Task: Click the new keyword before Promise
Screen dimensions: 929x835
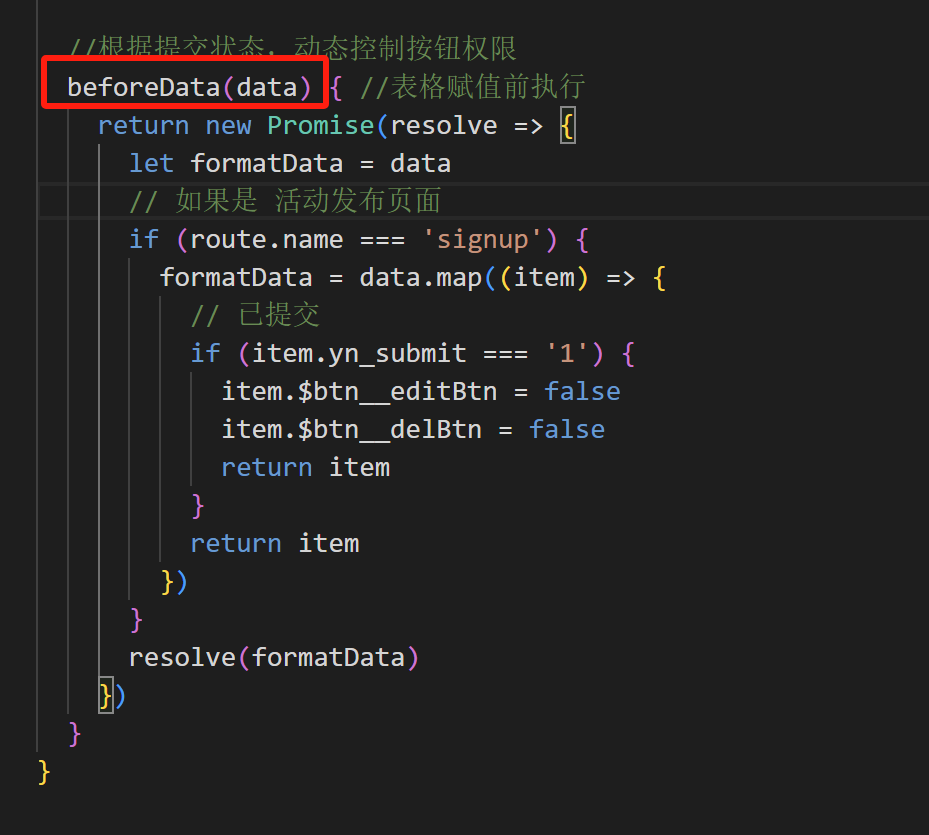Action: [x=228, y=126]
